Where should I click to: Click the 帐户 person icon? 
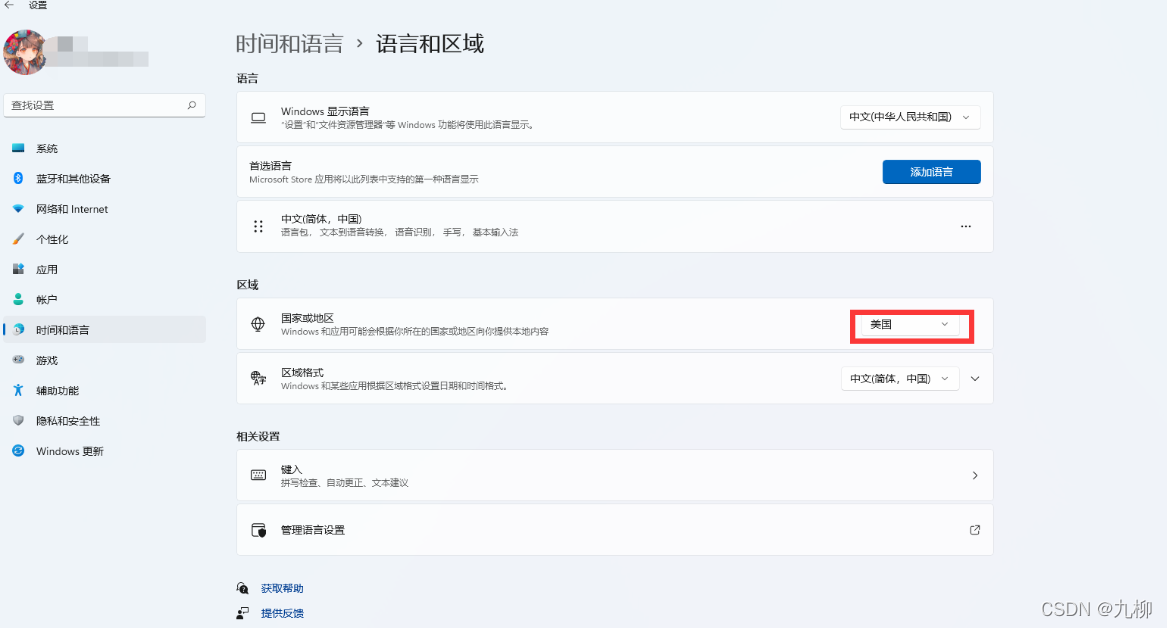coord(18,299)
